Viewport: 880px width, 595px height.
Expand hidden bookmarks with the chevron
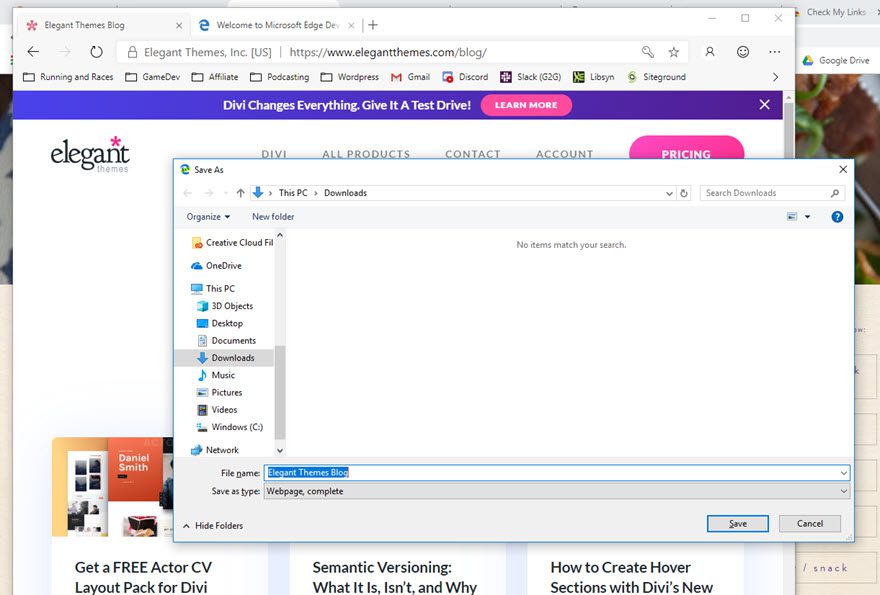click(x=775, y=76)
